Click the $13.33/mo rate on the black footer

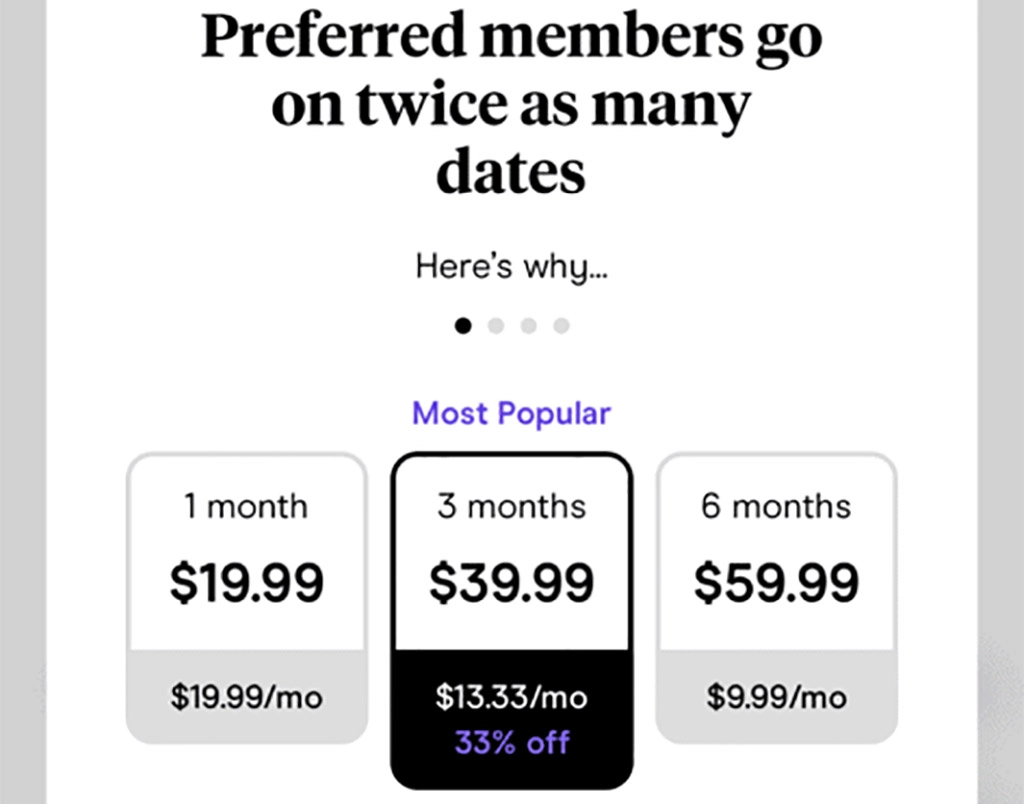click(x=511, y=697)
